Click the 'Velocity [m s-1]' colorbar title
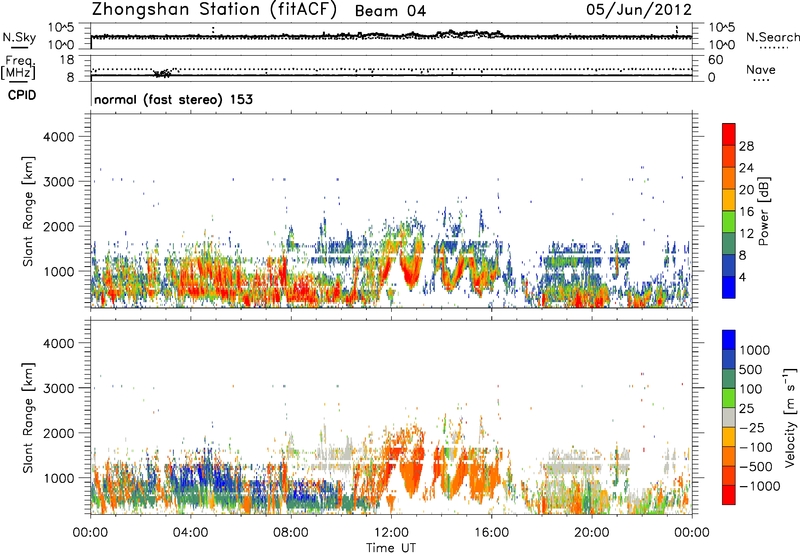 [x=790, y=417]
